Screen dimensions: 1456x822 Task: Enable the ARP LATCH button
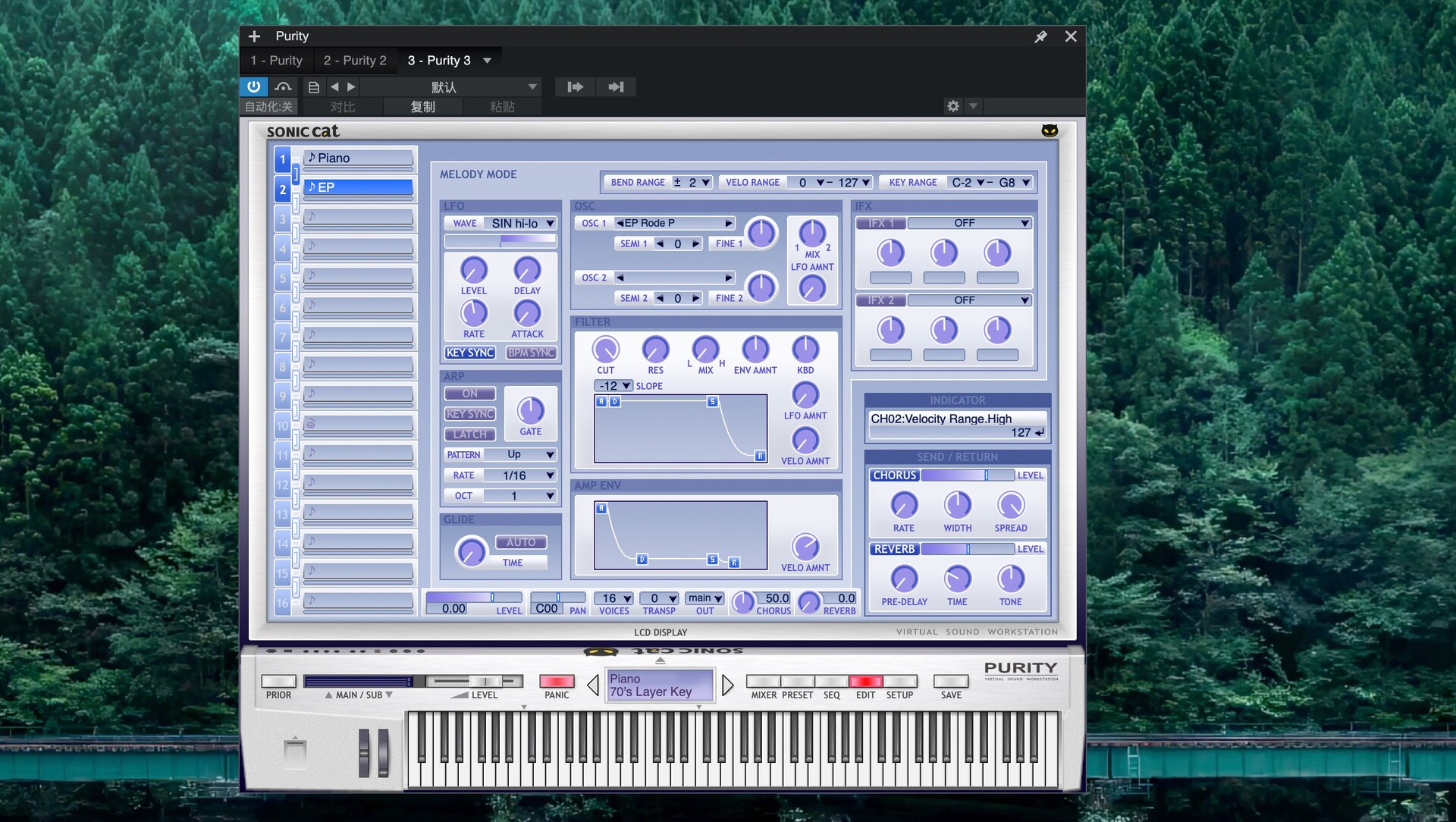tap(470, 435)
